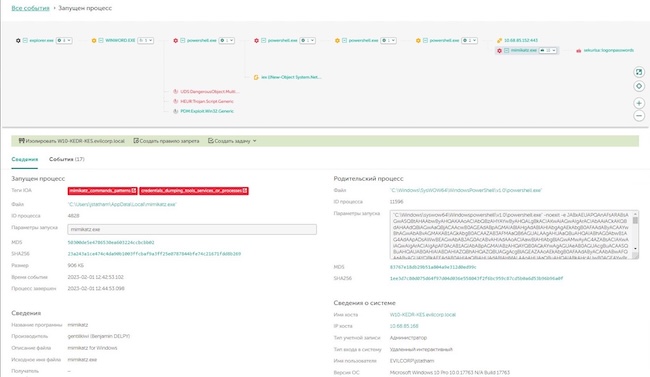The width and height of the screenshot is (650, 377).
Task: Select the sekurlsa::logonpasswords node
Action: 609,51
